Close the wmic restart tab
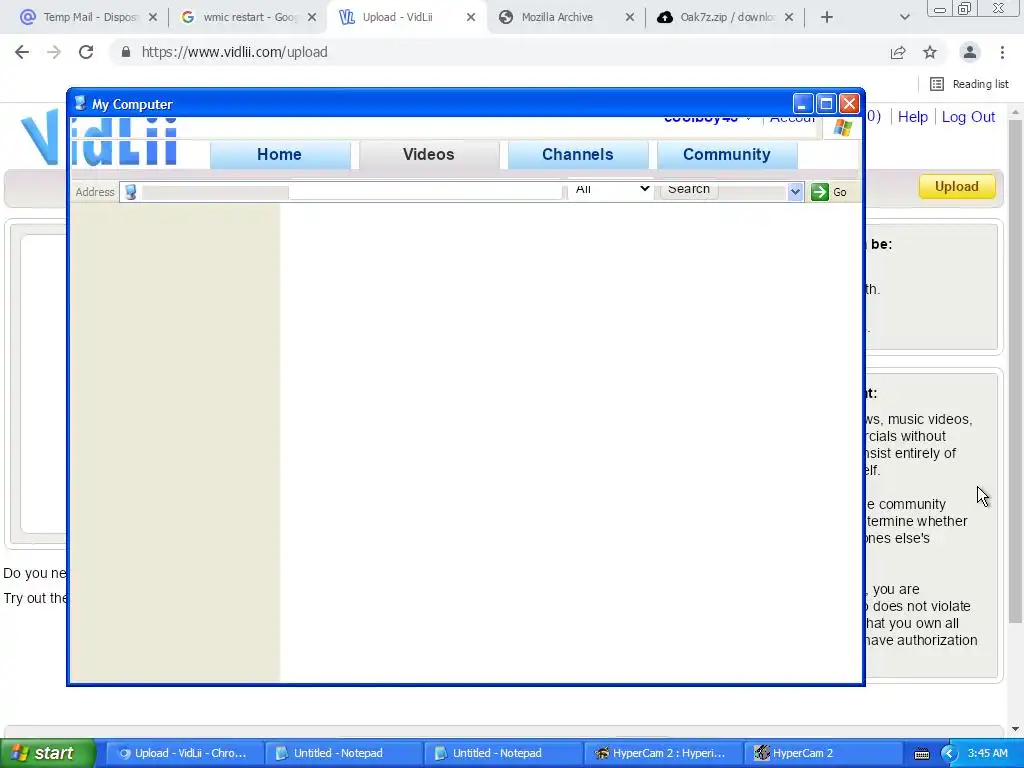 pyautogui.click(x=312, y=18)
